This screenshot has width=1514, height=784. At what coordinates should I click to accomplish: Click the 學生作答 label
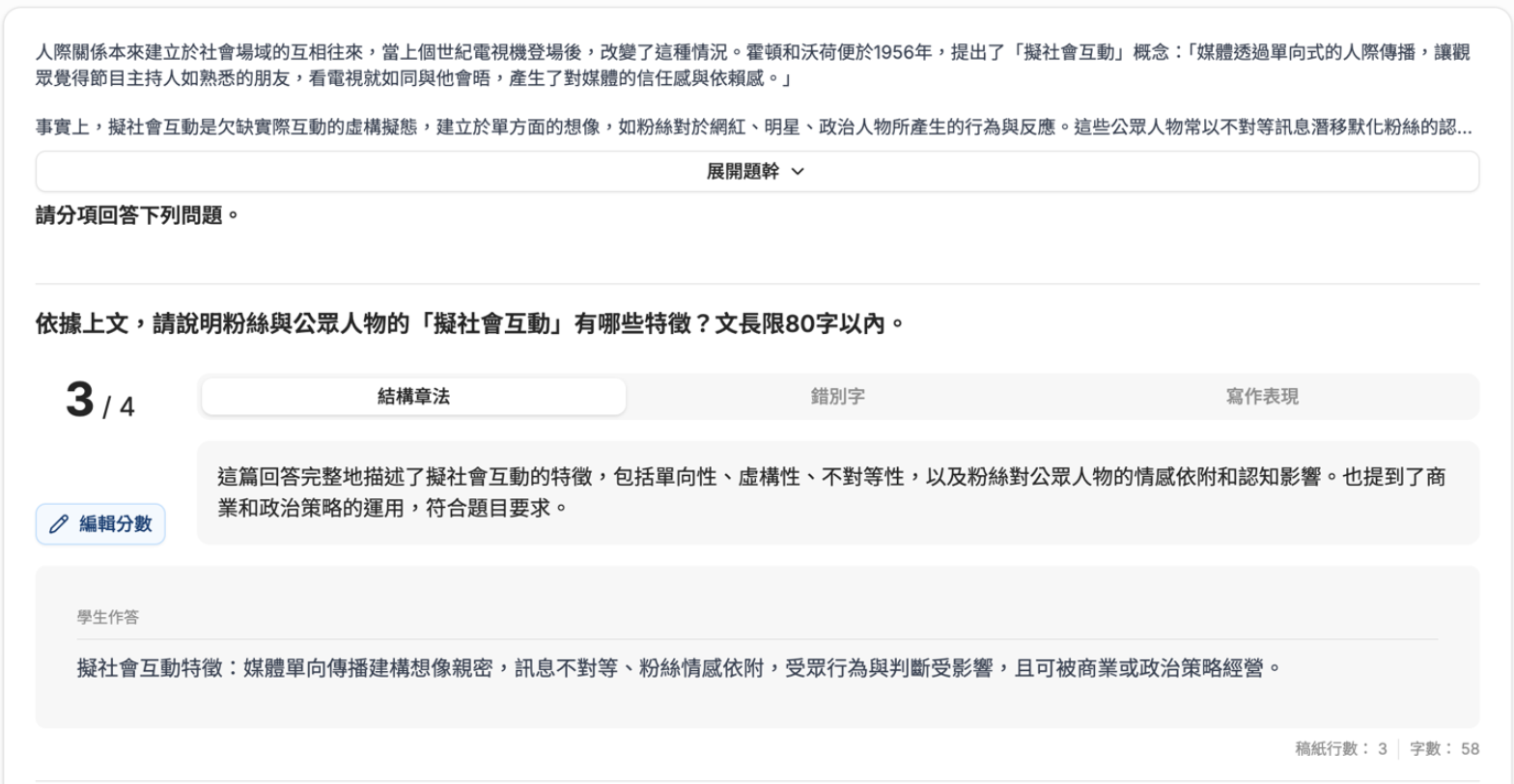click(107, 618)
